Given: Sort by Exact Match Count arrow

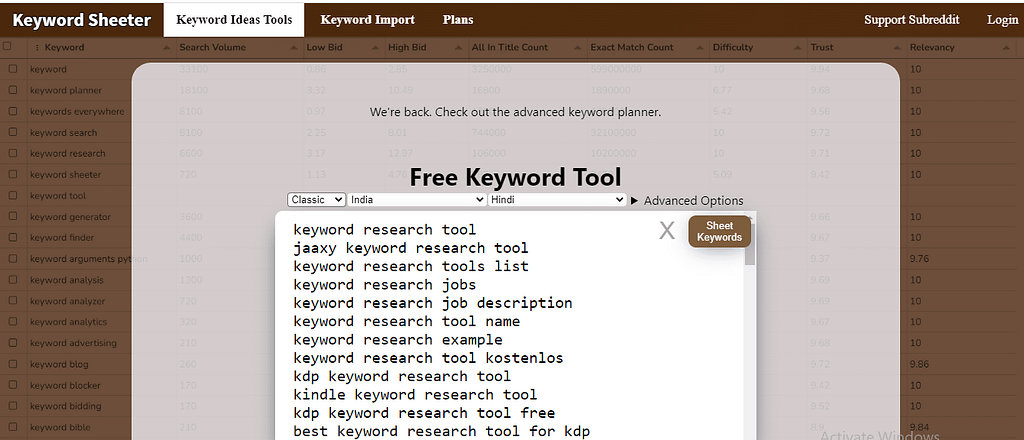Looking at the screenshot, I should (700, 48).
